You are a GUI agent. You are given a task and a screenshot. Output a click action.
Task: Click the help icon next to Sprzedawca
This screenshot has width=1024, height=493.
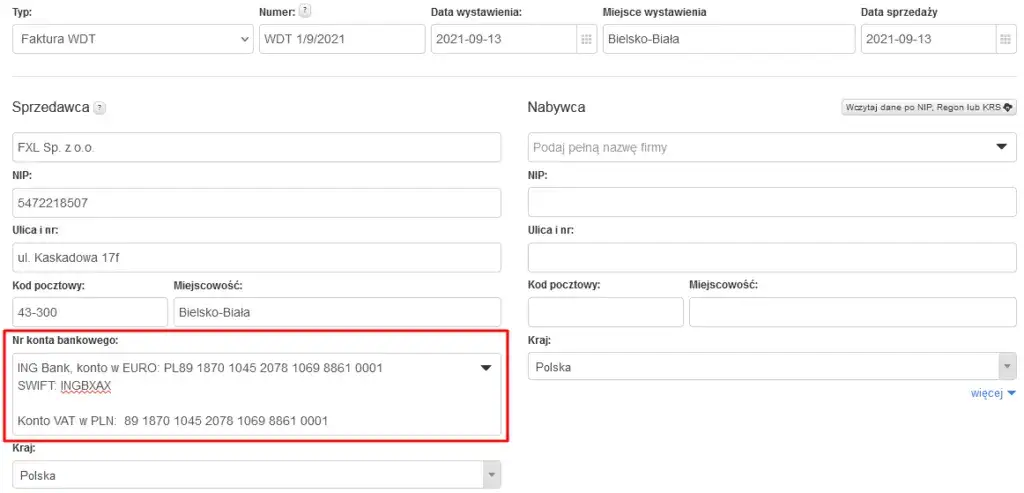99,108
